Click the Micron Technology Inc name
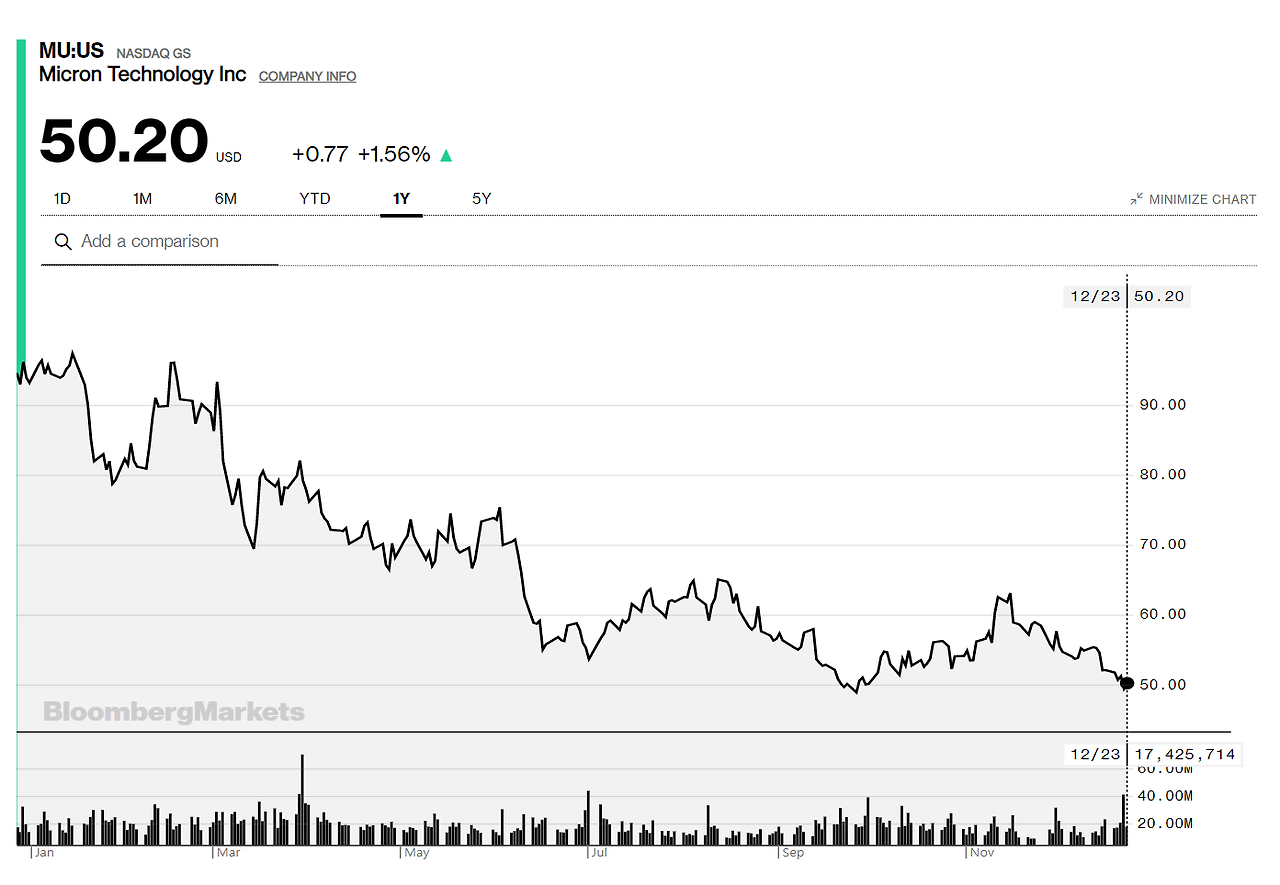This screenshot has width=1280, height=885. click(143, 74)
